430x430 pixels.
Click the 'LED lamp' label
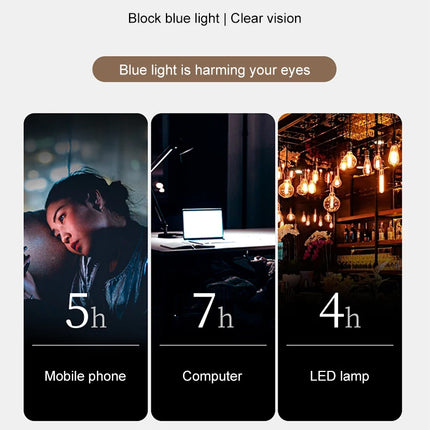pyautogui.click(x=339, y=376)
